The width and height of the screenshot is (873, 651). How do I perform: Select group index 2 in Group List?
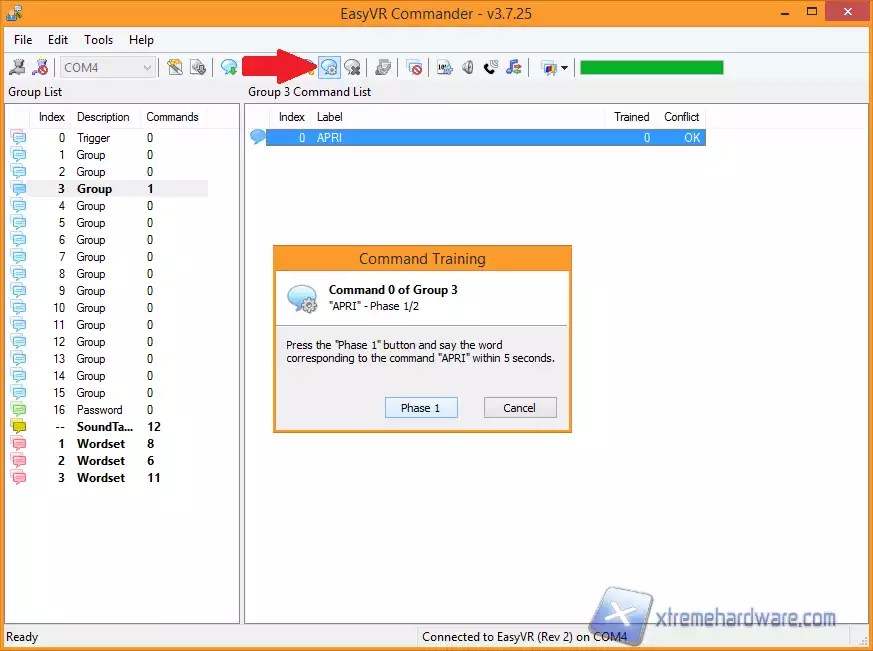click(109, 172)
